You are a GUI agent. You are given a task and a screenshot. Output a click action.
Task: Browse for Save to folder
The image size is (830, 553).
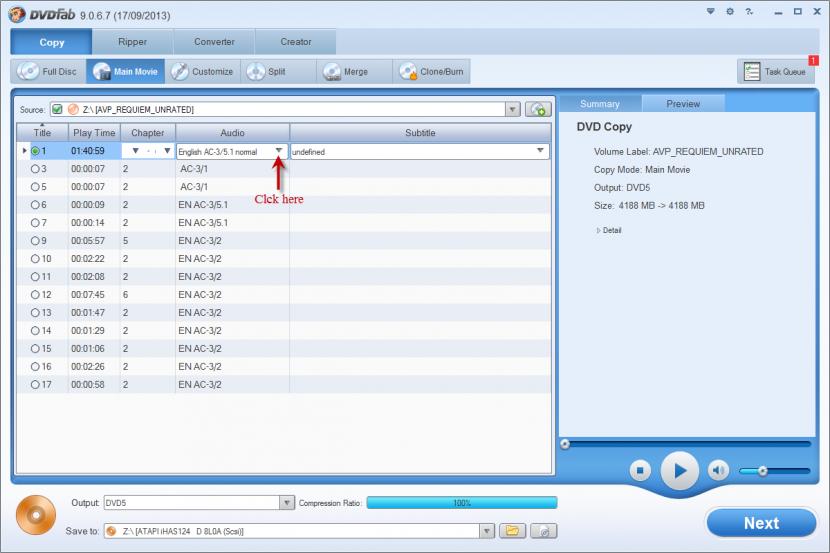click(x=512, y=531)
